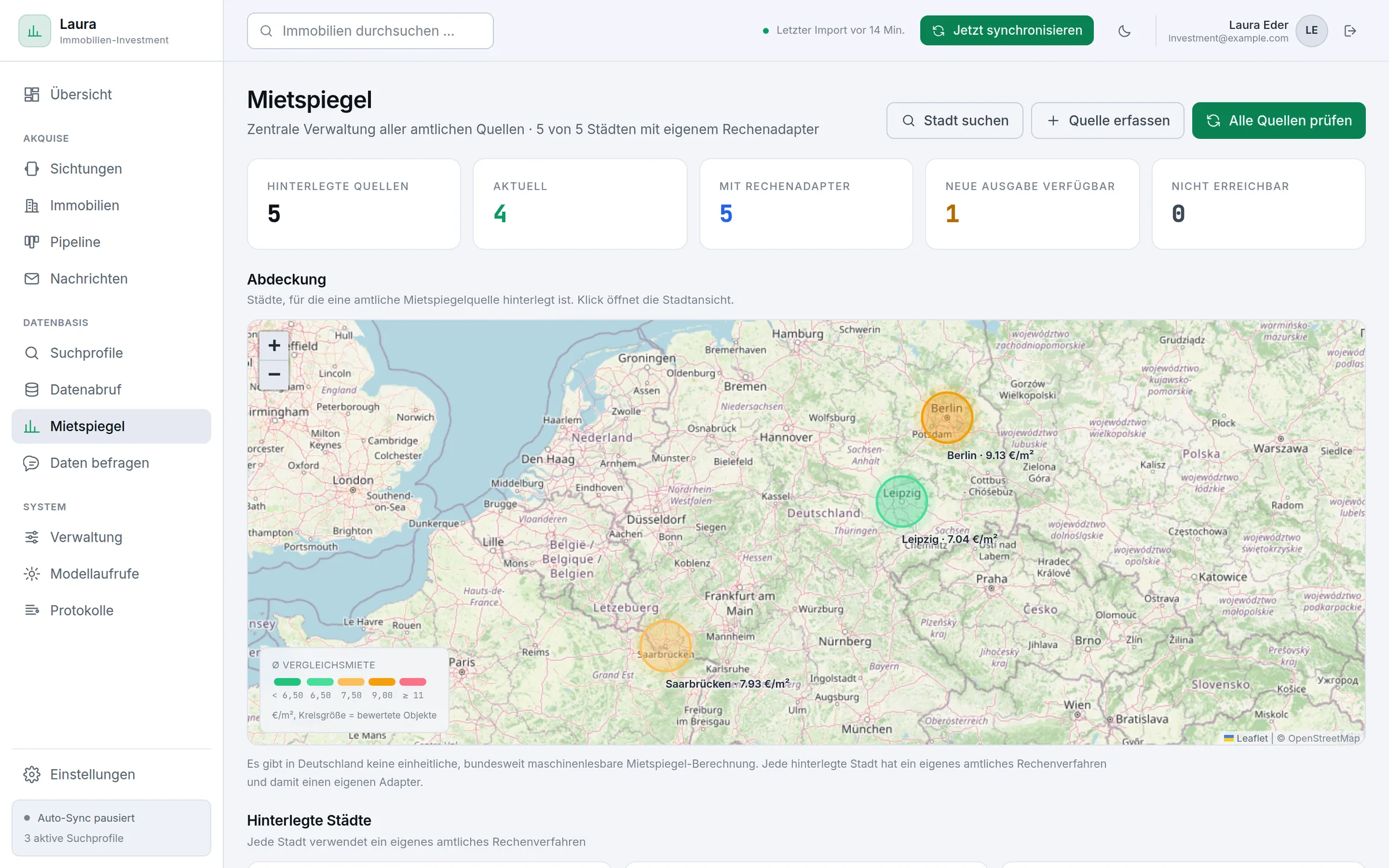
Task: Click the Daten befragen chat icon
Action: pos(32,463)
